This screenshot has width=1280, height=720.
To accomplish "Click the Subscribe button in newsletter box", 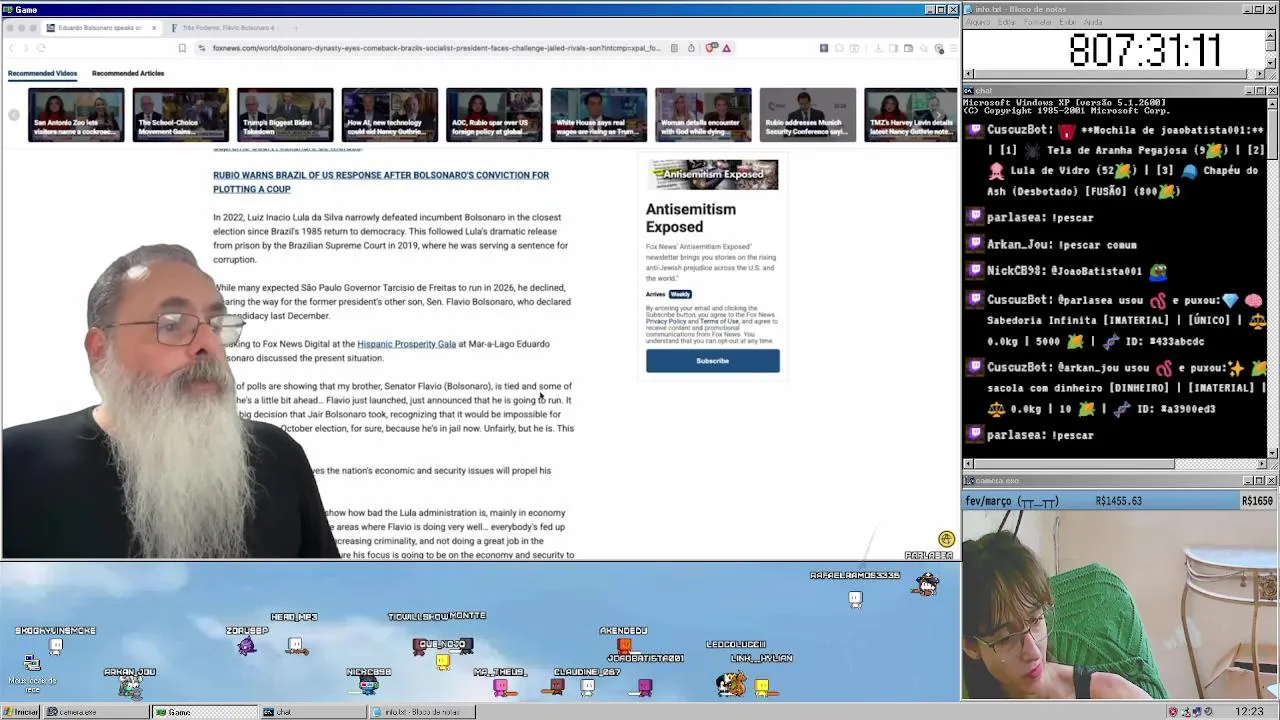I will click(x=712, y=361).
